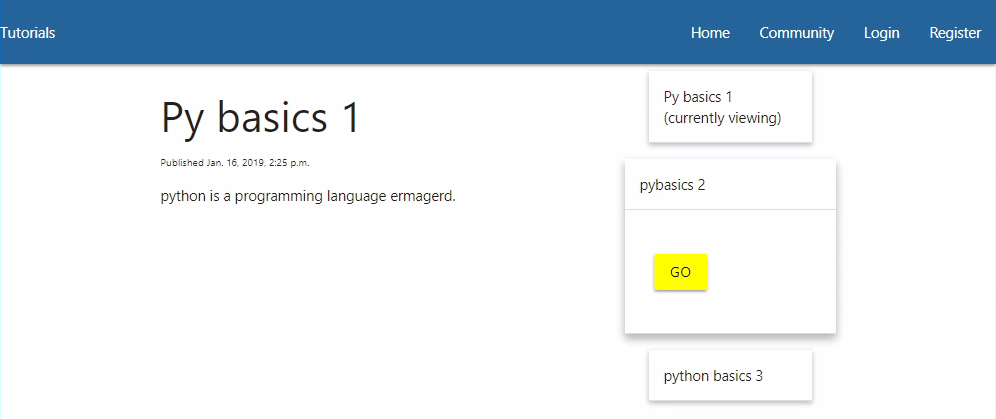Open the Community nav link
The height and width of the screenshot is (419, 996).
(796, 33)
